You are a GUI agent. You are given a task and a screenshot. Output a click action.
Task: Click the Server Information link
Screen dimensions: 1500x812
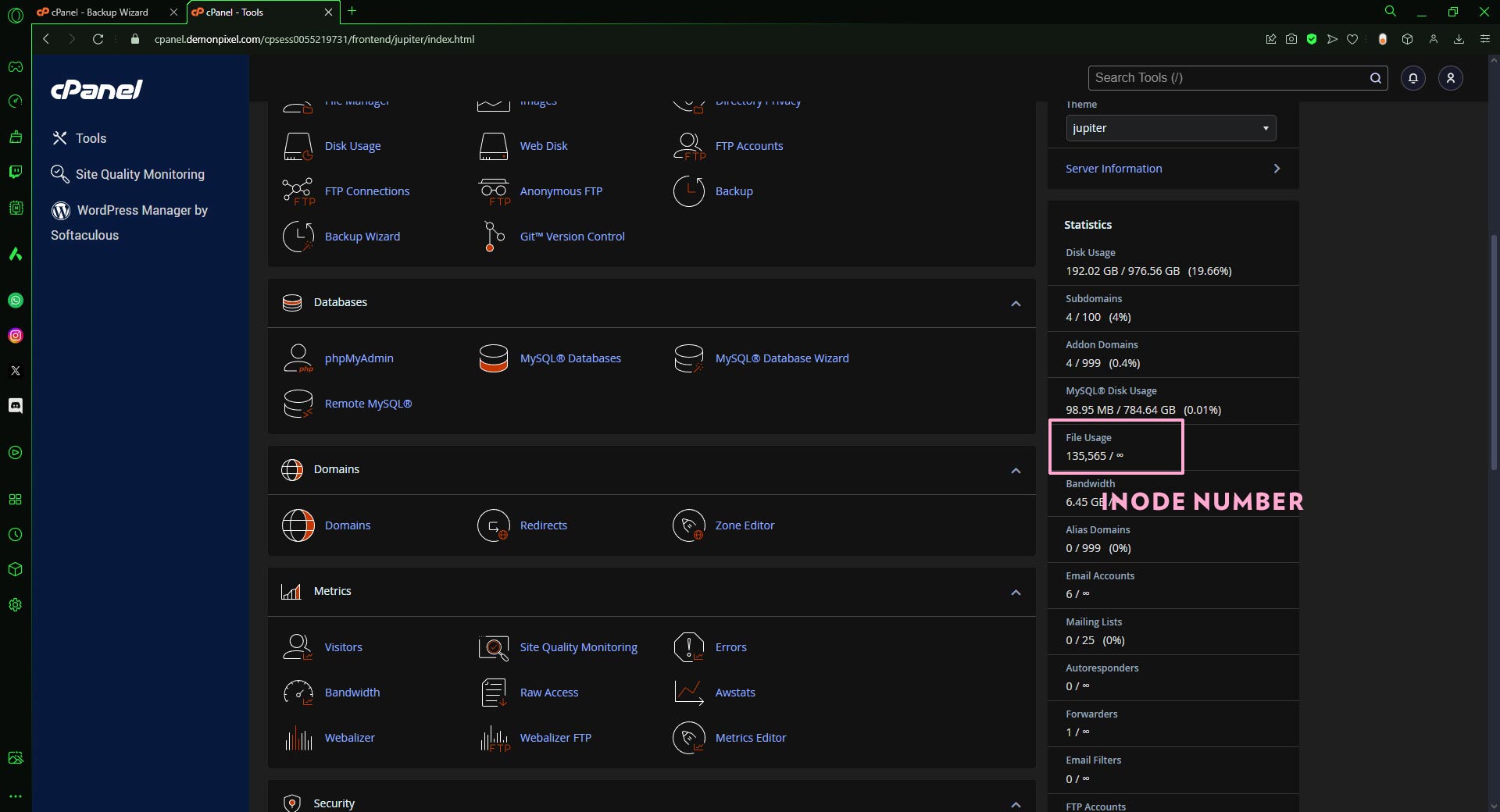point(1113,169)
